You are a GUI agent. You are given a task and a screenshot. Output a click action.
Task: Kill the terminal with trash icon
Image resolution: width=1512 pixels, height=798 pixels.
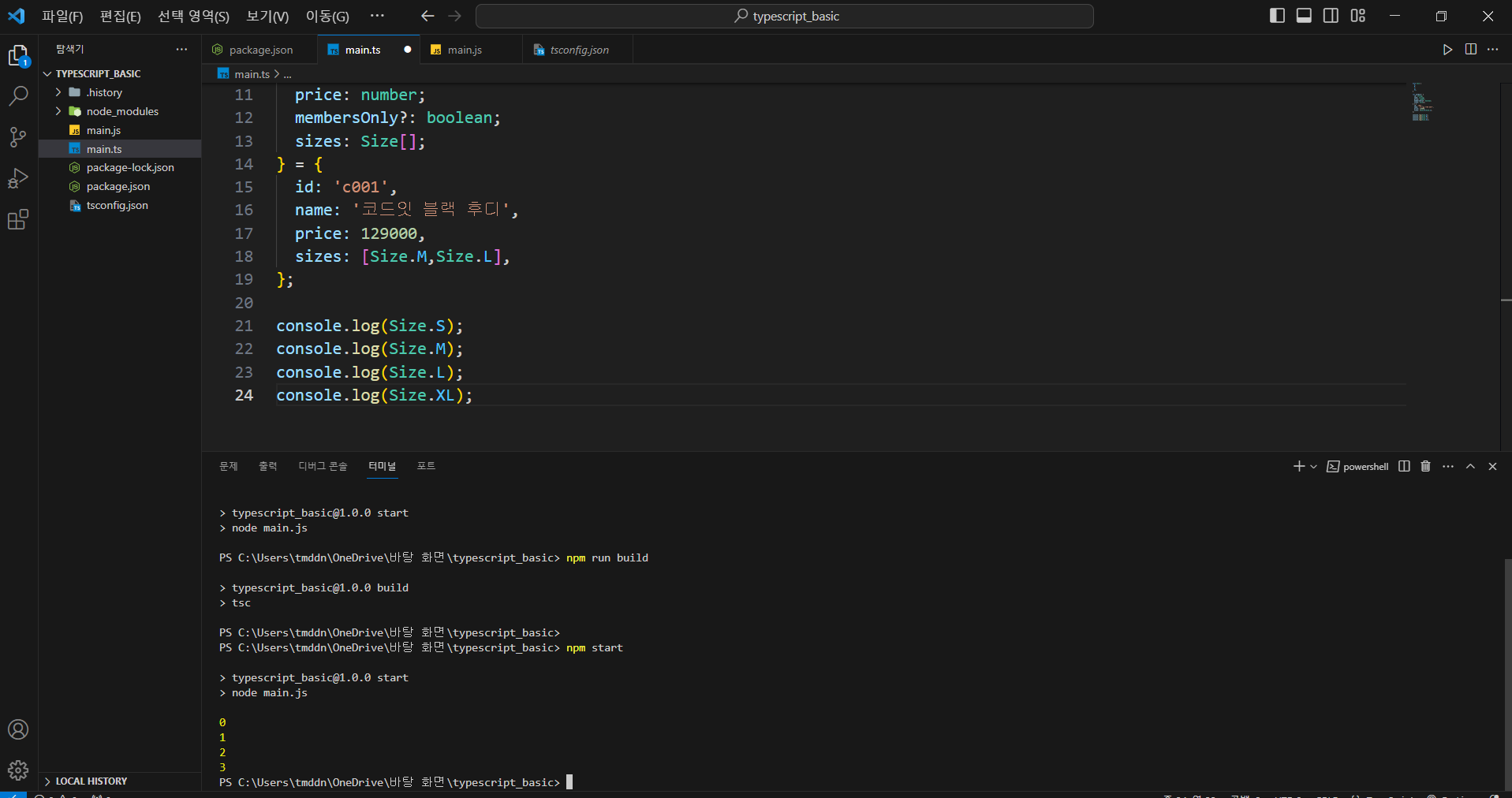1425,466
